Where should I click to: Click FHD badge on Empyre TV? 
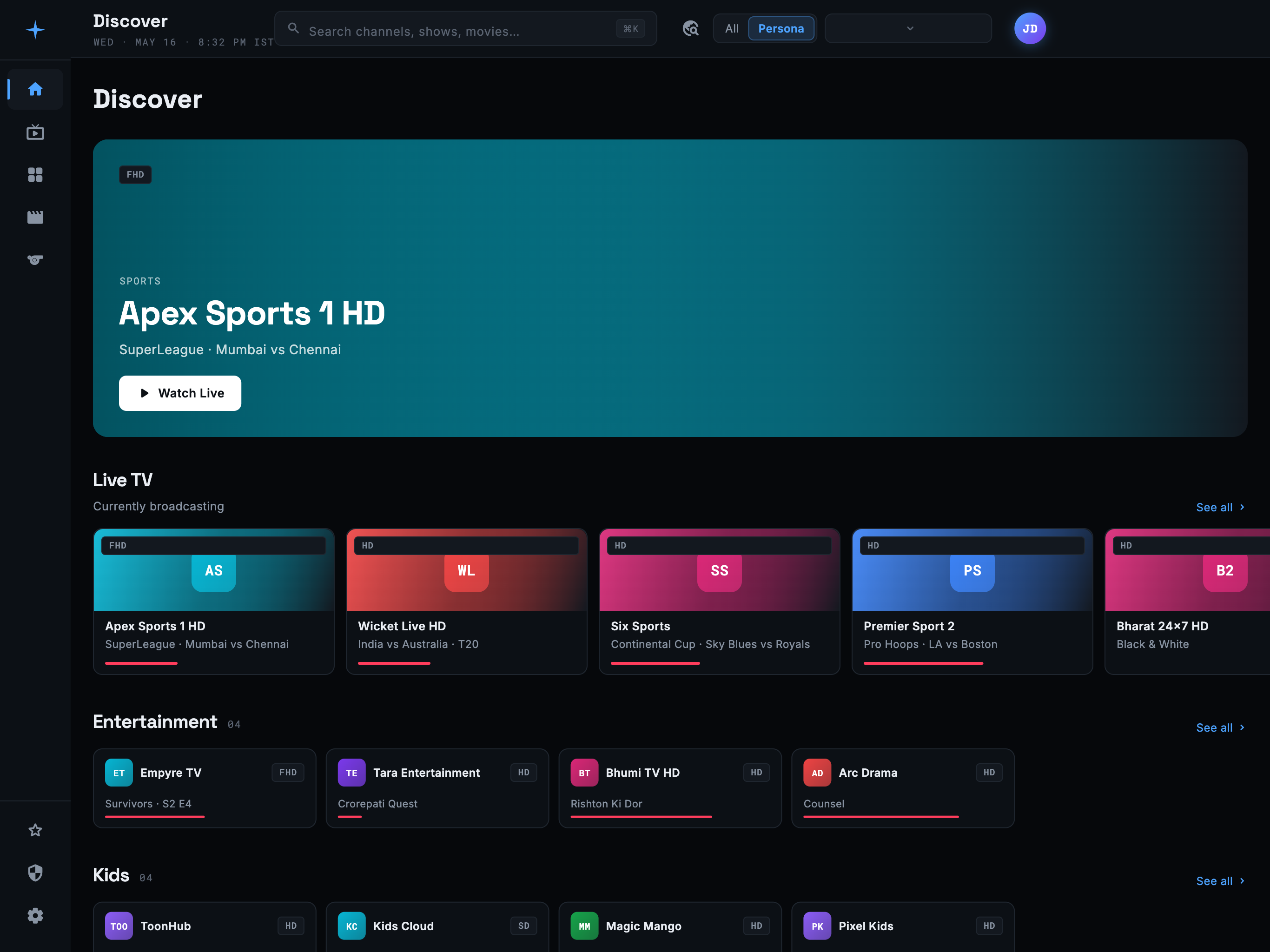pyautogui.click(x=288, y=772)
